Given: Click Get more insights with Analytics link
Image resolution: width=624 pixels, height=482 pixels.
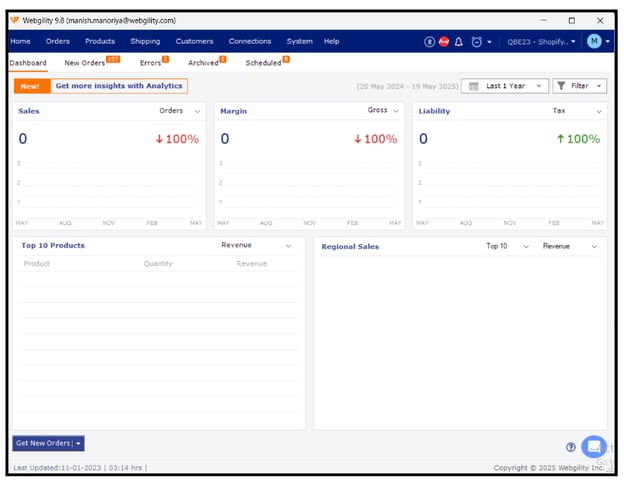Looking at the screenshot, I should click(118, 86).
